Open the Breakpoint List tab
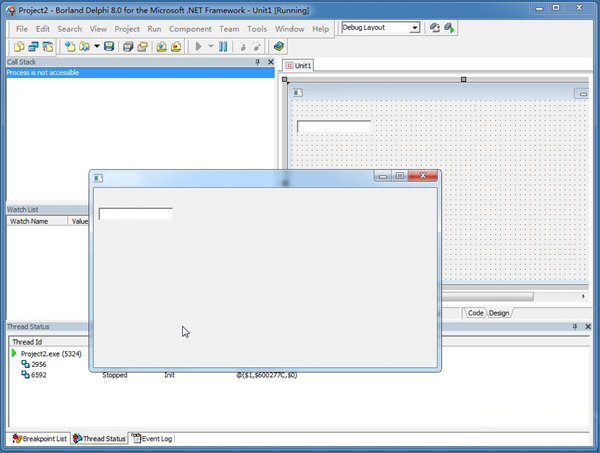Image resolution: width=600 pixels, height=453 pixels. click(40, 438)
